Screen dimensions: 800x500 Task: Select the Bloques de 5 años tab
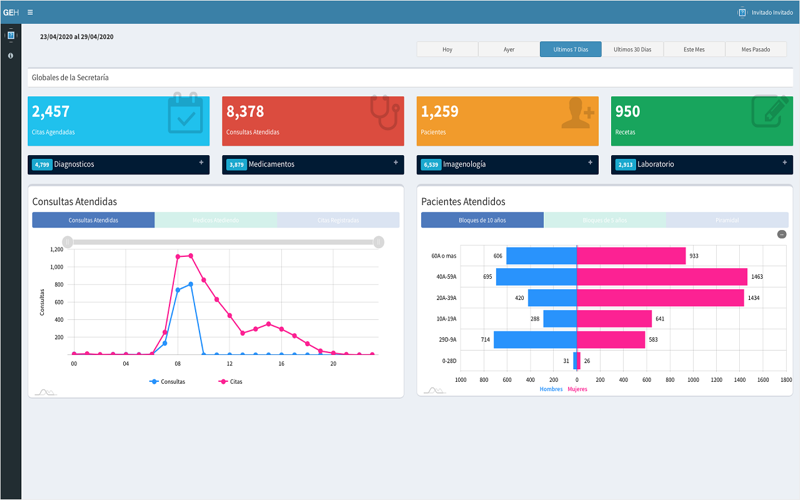point(605,220)
